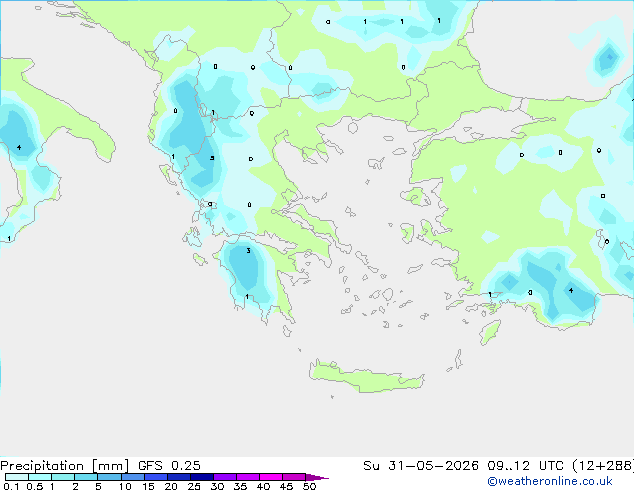634x490 pixels.
Task: Select the 35–40 mm violet legend swatch
Action: tap(248, 477)
